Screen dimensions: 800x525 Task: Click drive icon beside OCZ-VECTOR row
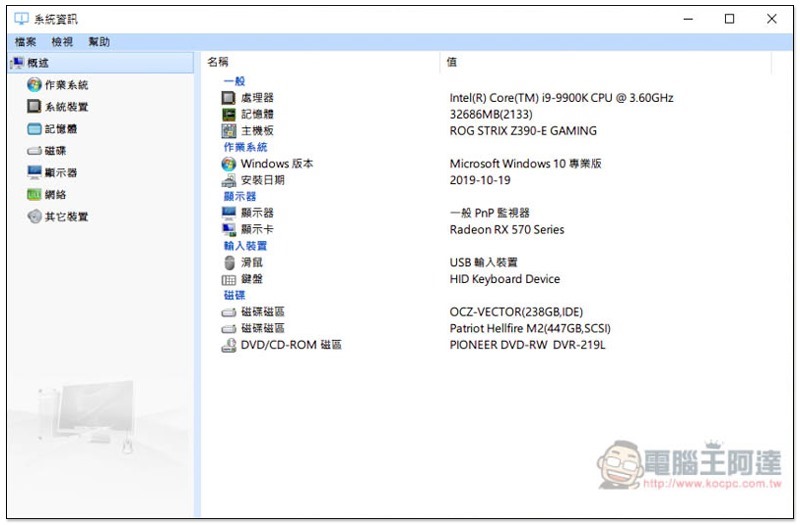pos(229,312)
